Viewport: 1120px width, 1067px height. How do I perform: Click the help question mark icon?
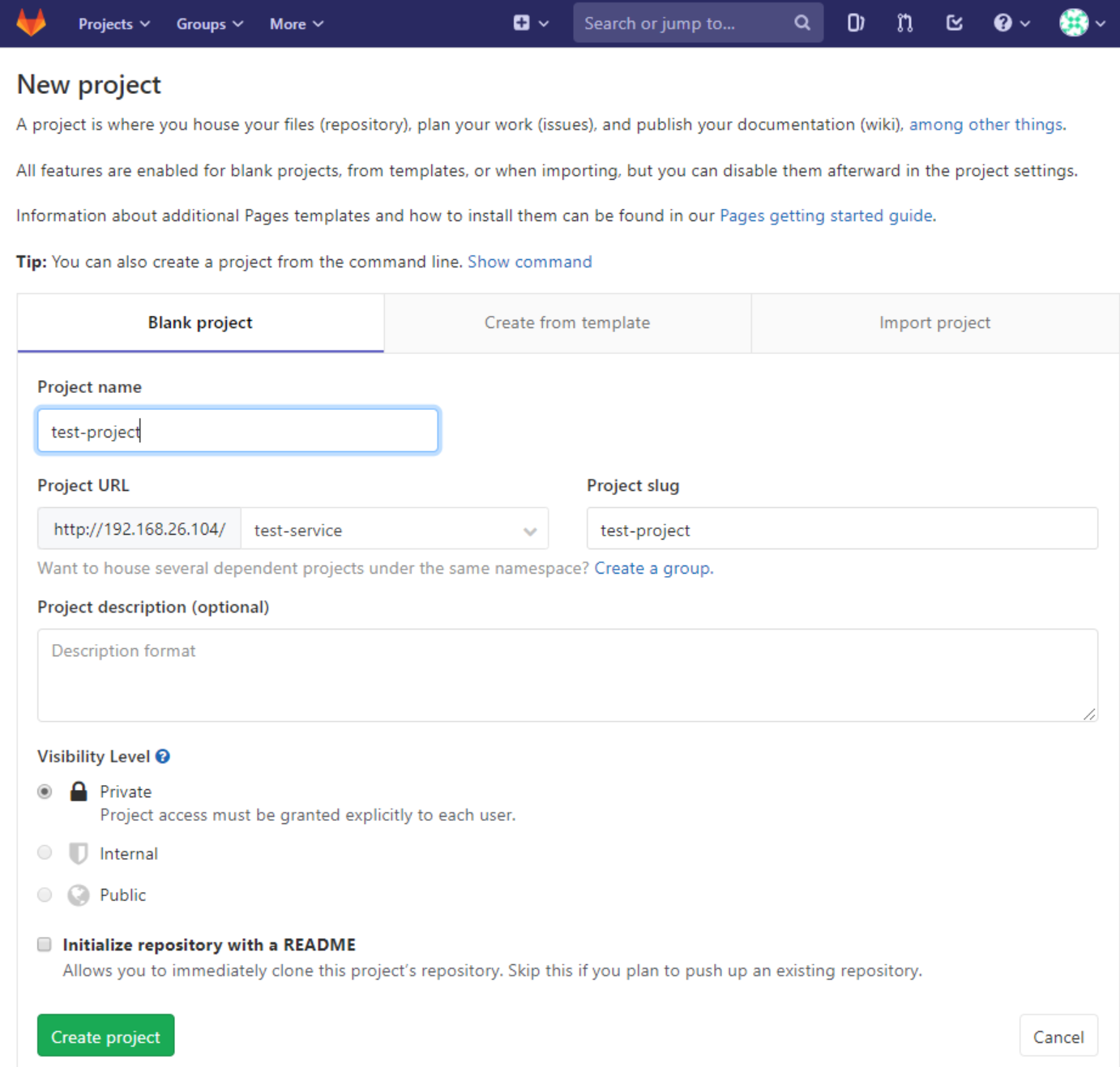(x=1002, y=23)
